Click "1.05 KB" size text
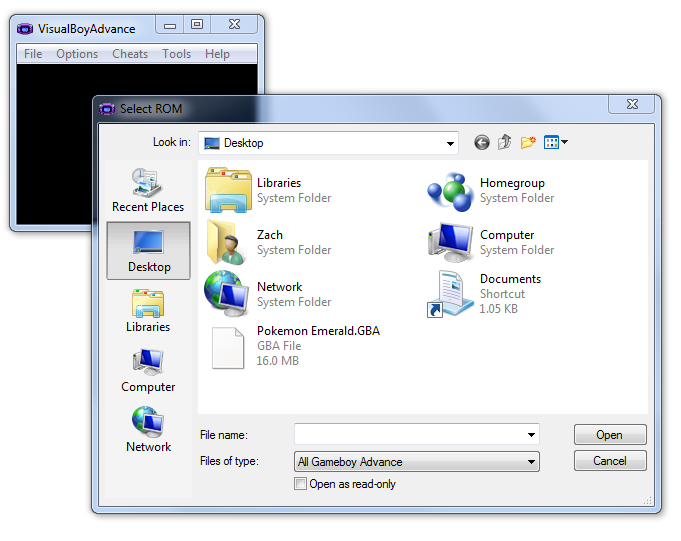This screenshot has width=681, height=541. click(499, 309)
